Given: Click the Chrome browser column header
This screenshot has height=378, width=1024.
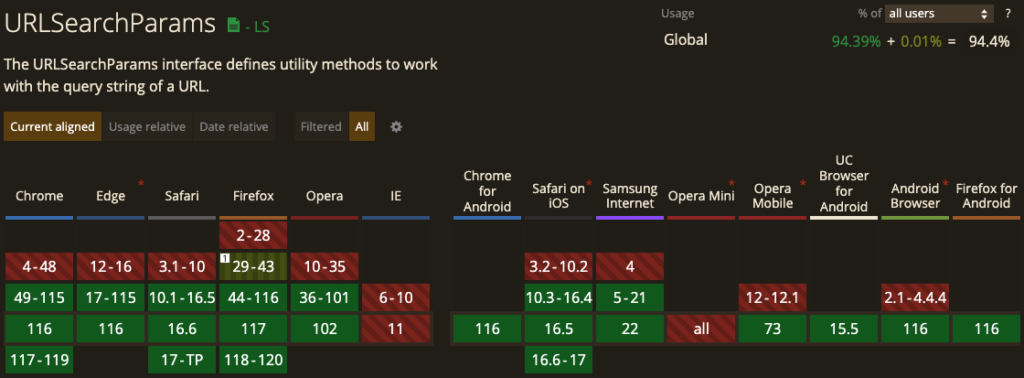Looking at the screenshot, I should 39,196.
